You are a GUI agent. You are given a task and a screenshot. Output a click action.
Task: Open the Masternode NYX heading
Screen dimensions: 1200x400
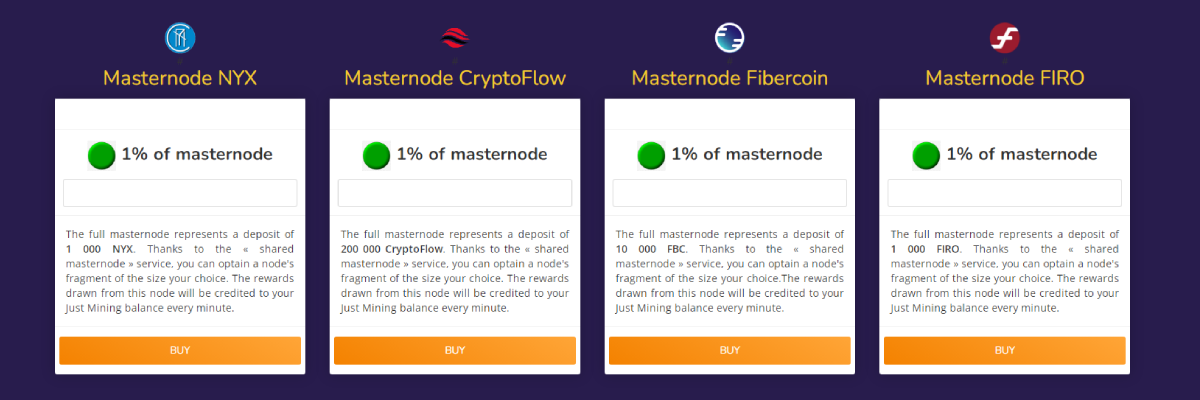pyautogui.click(x=180, y=78)
